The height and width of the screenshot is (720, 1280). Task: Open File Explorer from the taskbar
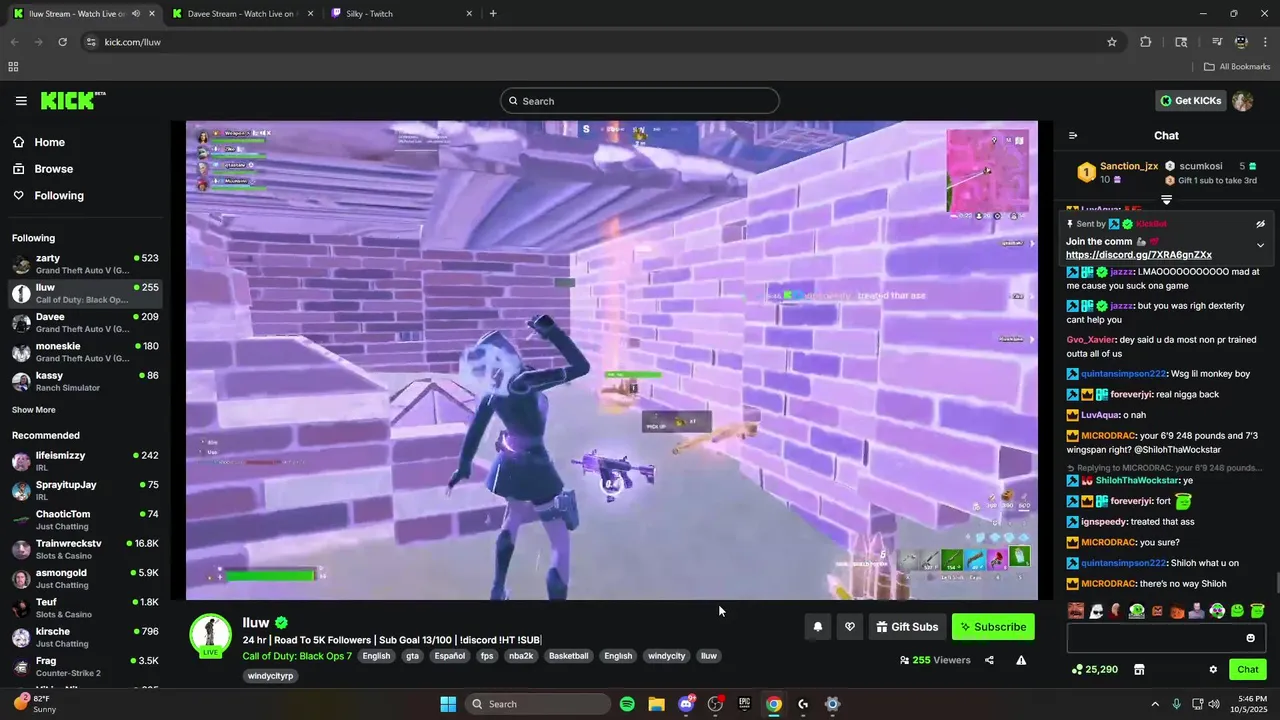[656, 704]
